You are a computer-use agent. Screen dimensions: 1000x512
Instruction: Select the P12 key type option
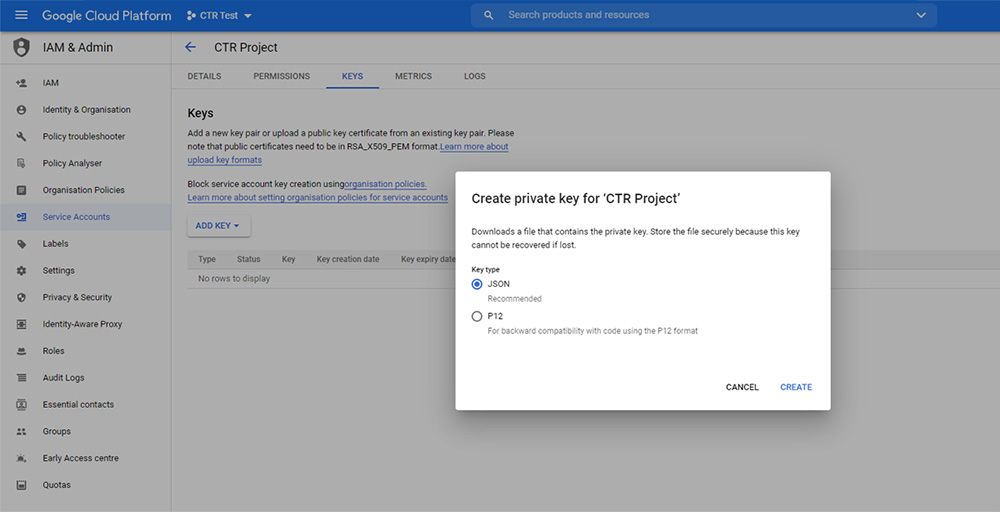point(477,316)
